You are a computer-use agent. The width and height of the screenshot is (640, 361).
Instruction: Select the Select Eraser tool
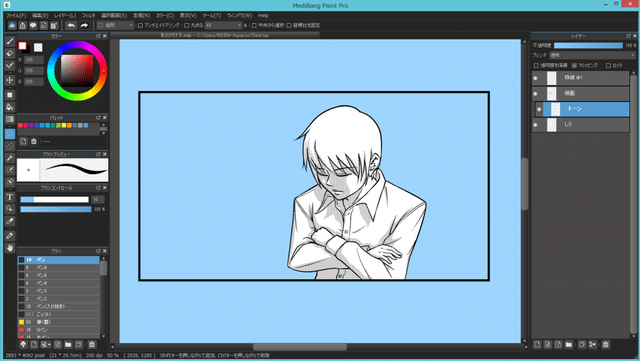(x=10, y=182)
